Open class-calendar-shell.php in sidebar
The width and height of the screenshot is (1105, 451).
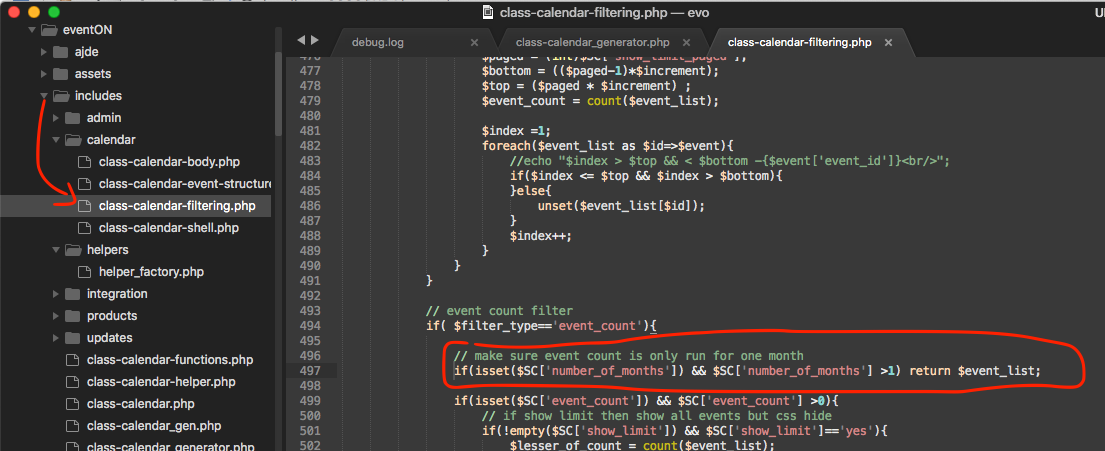[x=168, y=228]
